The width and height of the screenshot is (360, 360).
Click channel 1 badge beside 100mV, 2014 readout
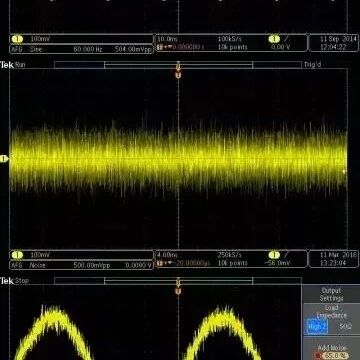(17, 39)
